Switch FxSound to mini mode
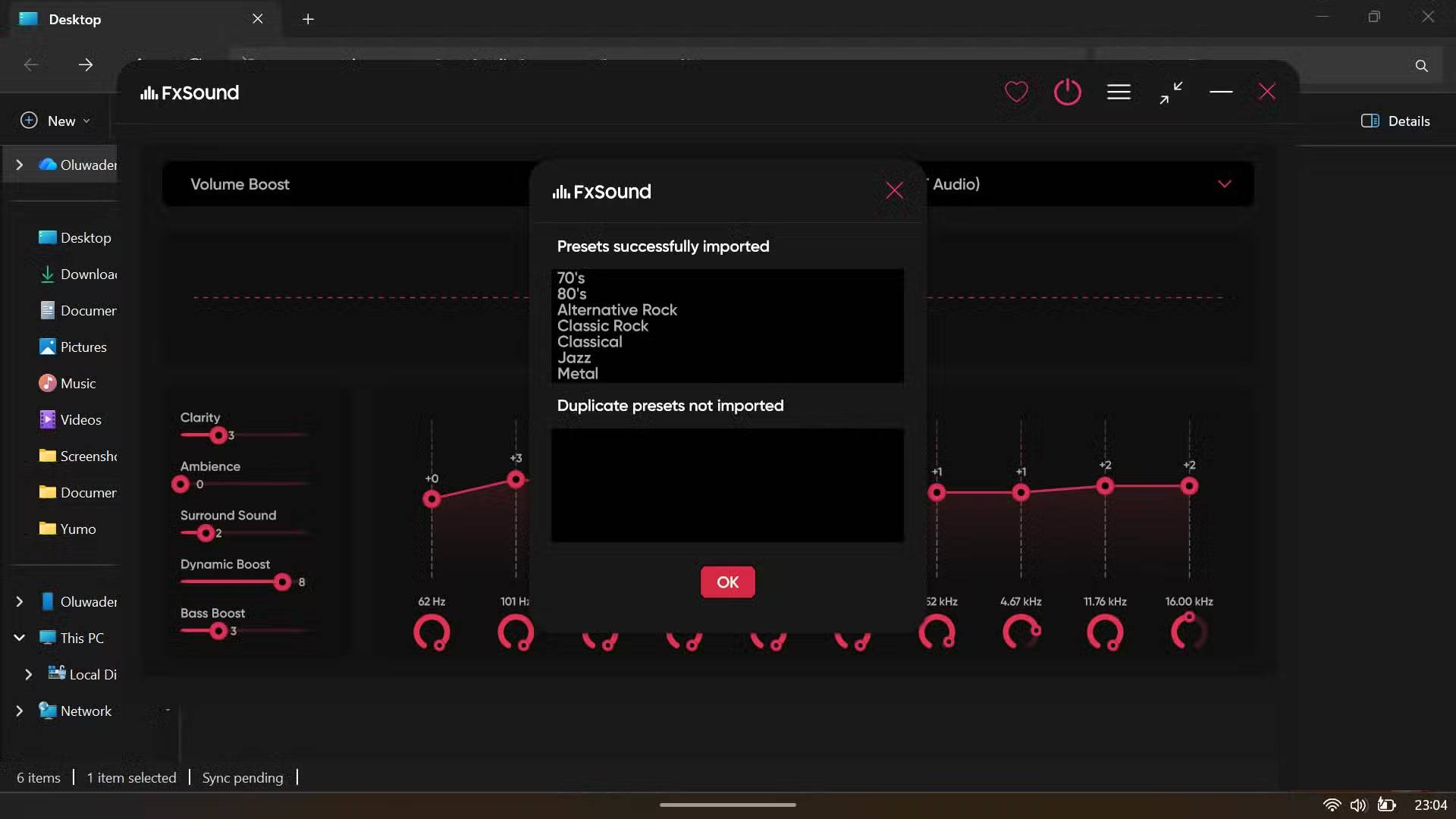Screen dimensions: 1456x819 pyautogui.click(x=1171, y=93)
